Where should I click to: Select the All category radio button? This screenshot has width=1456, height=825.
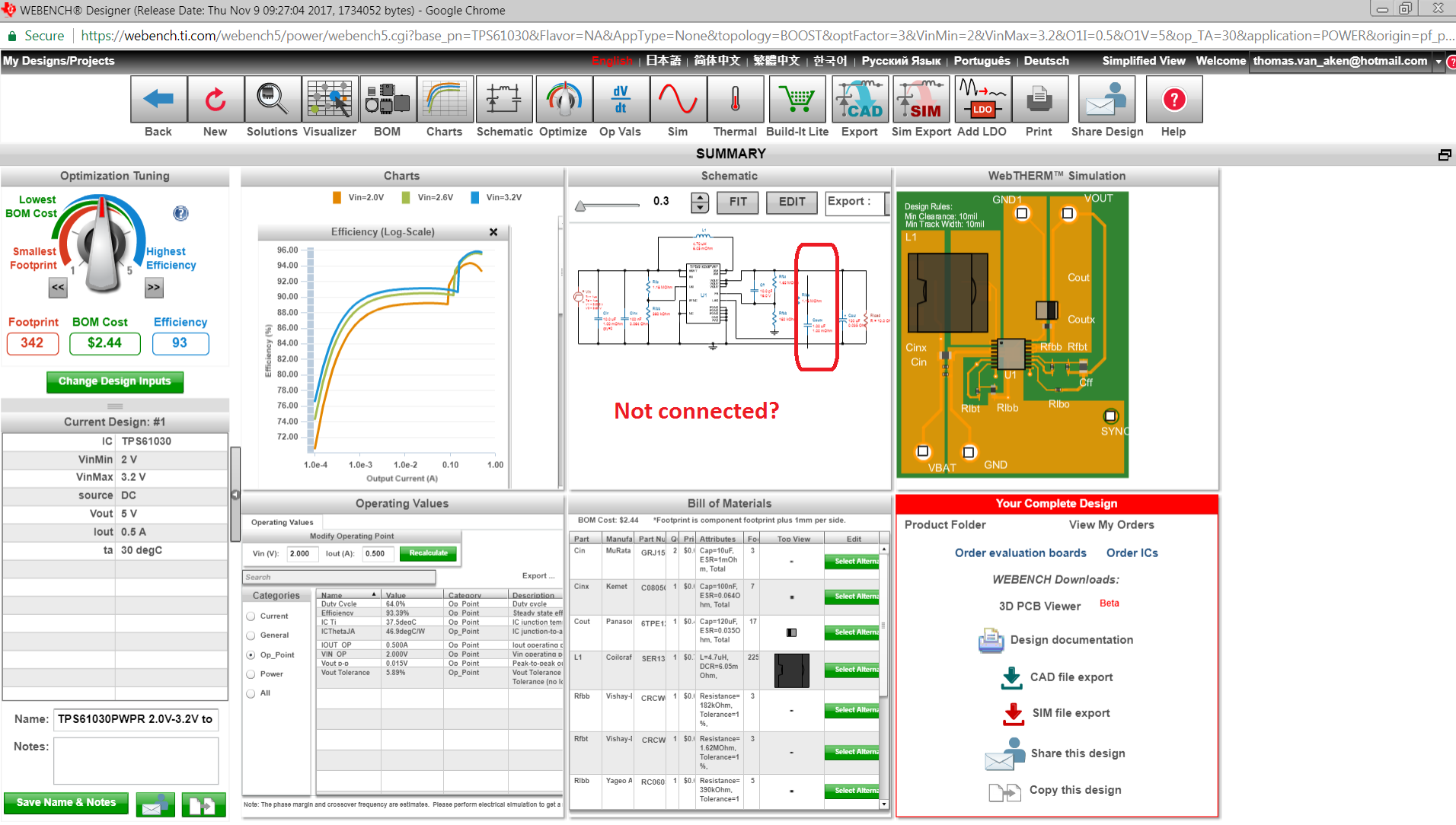(x=251, y=693)
